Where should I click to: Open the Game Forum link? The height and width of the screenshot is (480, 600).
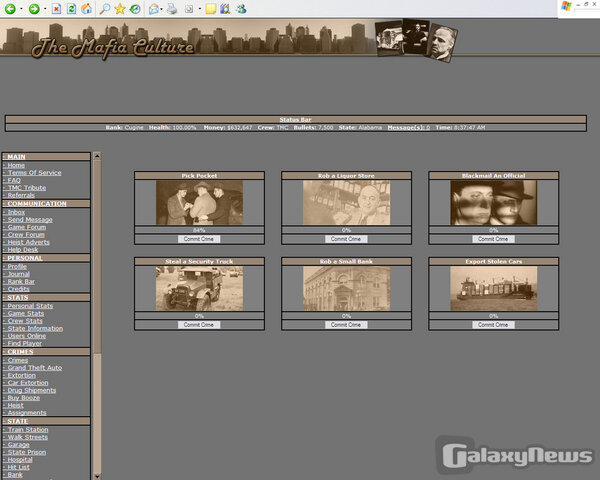(27, 227)
